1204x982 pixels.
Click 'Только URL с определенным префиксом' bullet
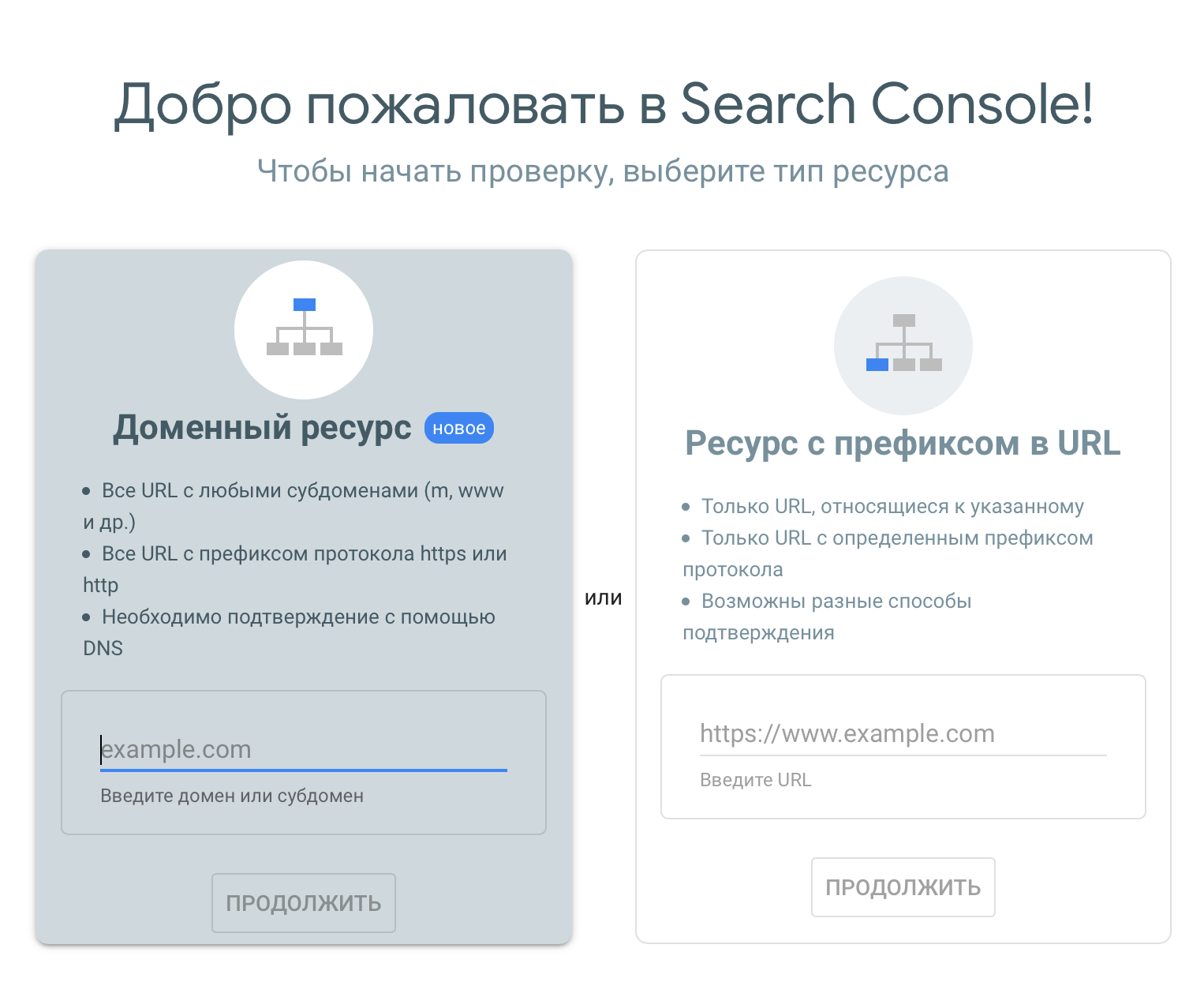(x=888, y=553)
